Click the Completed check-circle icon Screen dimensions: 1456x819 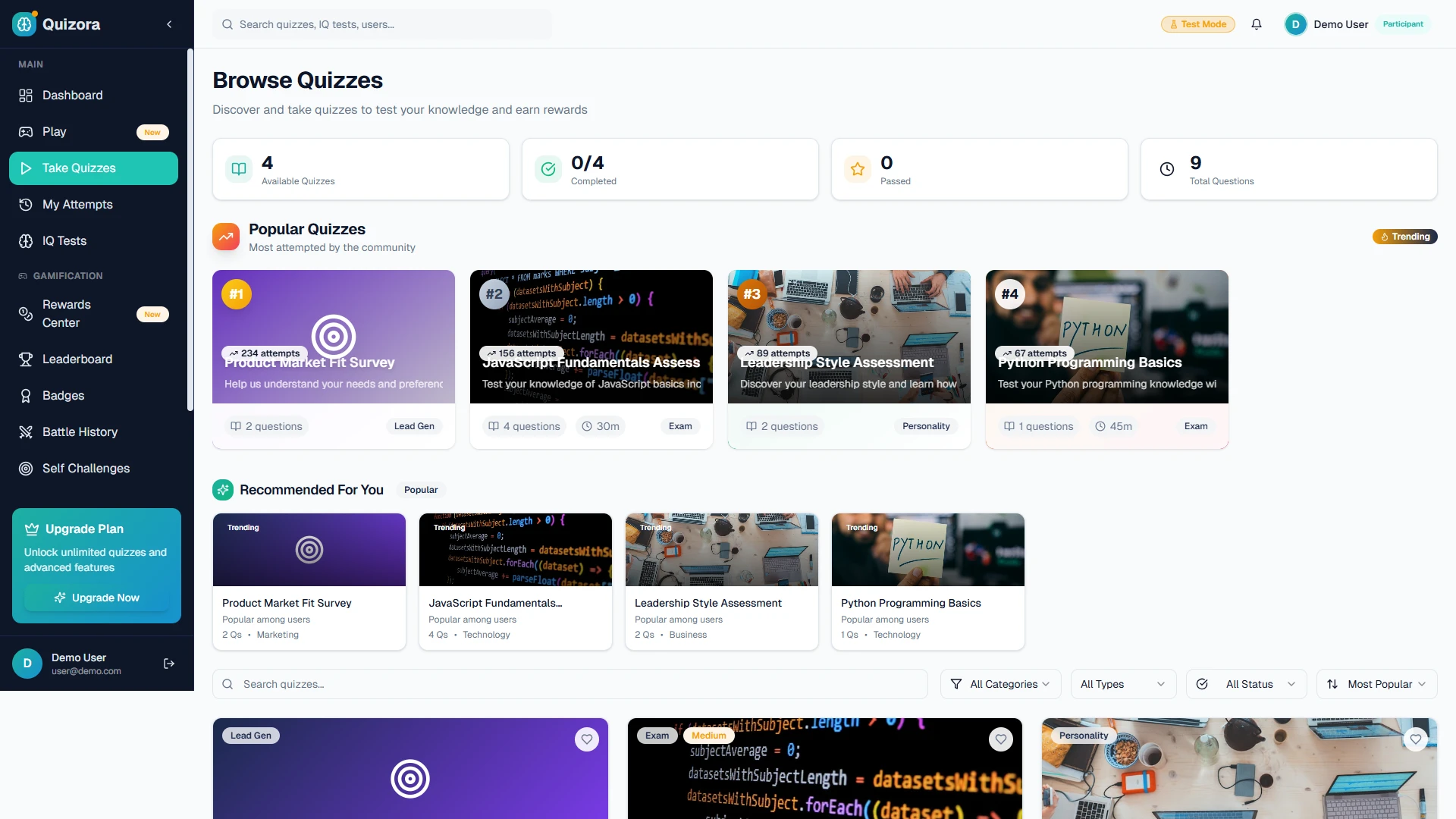coord(548,169)
